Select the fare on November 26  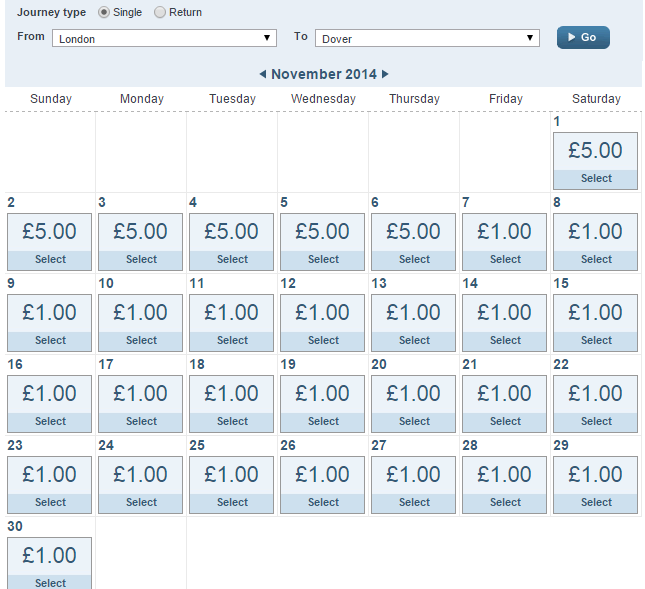click(322, 485)
